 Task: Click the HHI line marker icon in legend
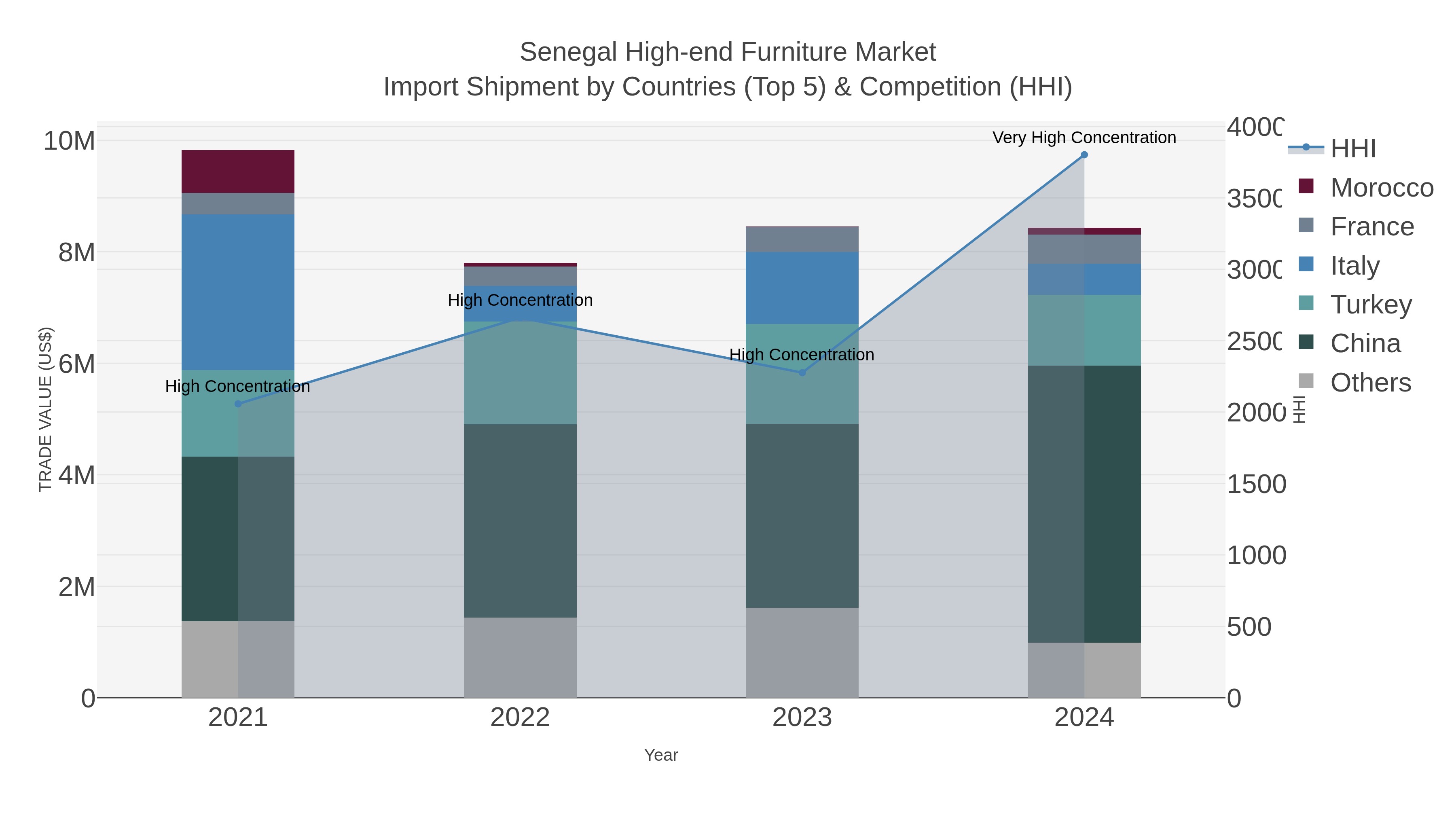[x=1306, y=148]
